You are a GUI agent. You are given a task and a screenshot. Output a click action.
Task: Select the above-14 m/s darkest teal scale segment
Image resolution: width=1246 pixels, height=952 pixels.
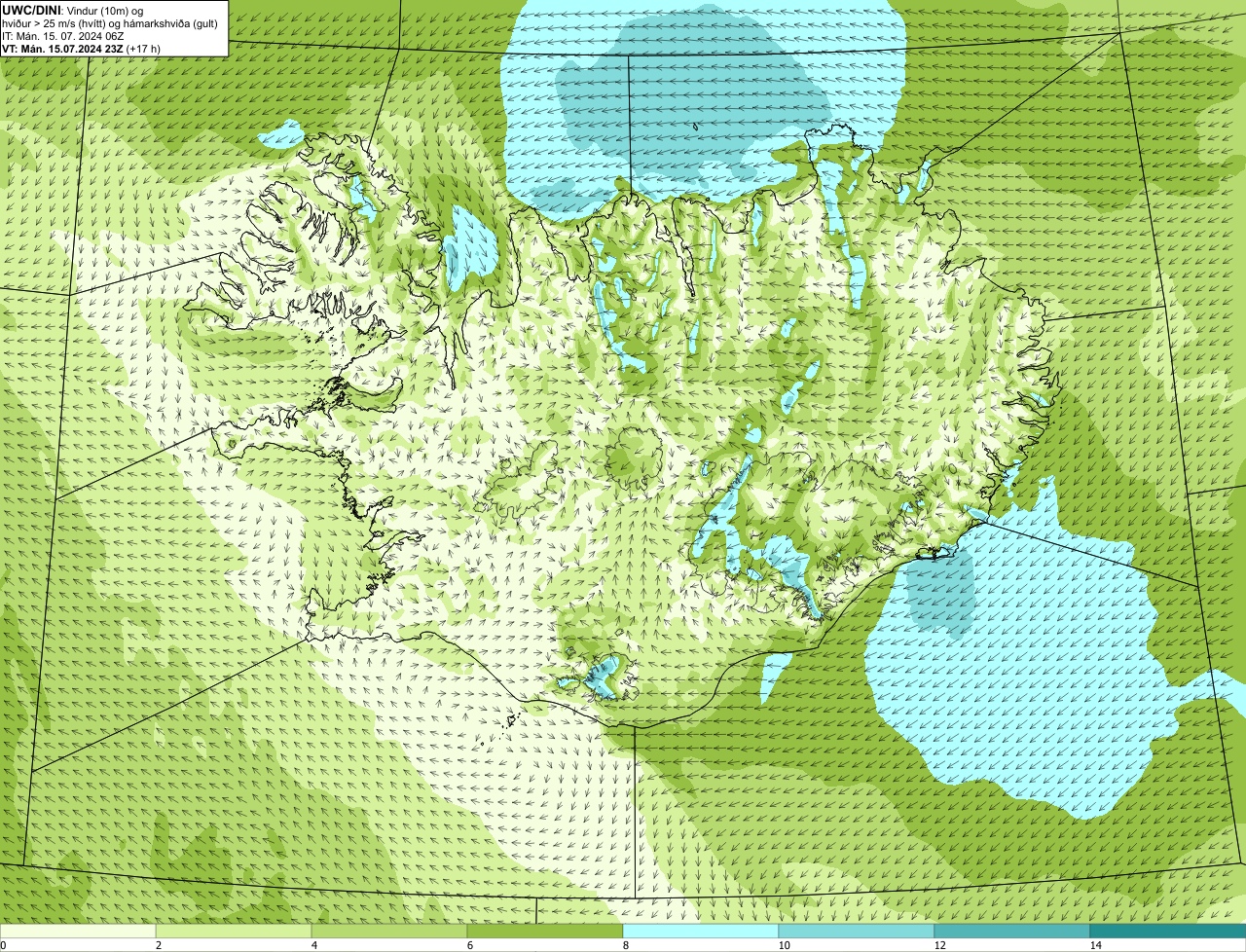tap(1168, 931)
